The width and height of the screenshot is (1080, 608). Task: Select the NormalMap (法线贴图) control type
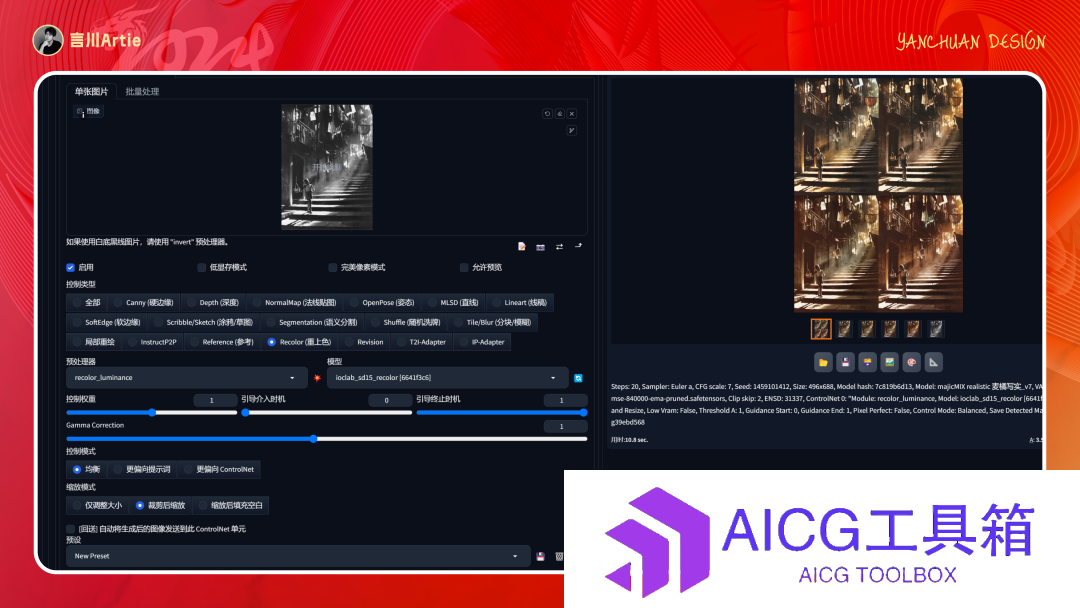294,302
